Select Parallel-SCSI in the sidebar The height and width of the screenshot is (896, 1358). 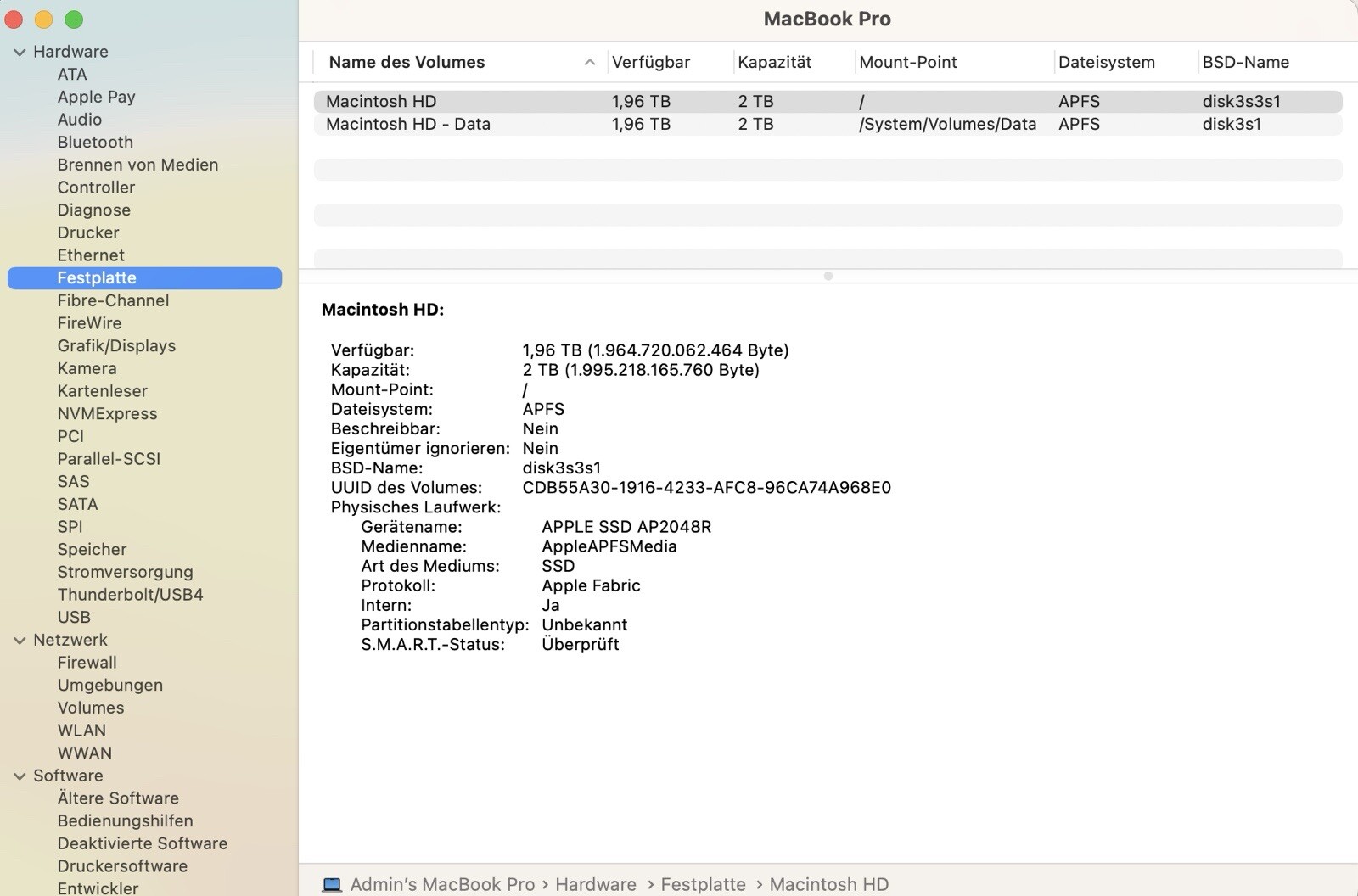109,459
